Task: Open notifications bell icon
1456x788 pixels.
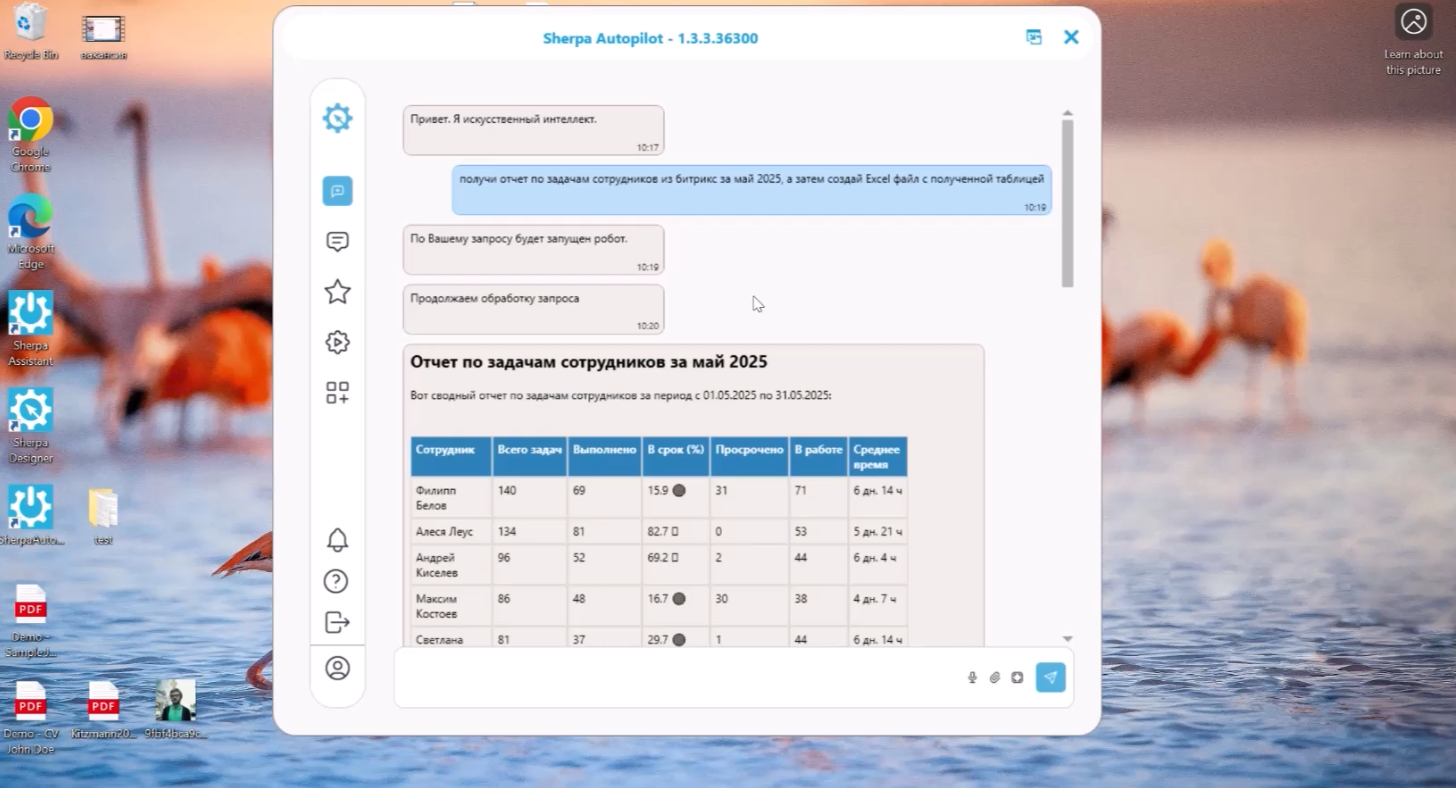Action: point(338,540)
